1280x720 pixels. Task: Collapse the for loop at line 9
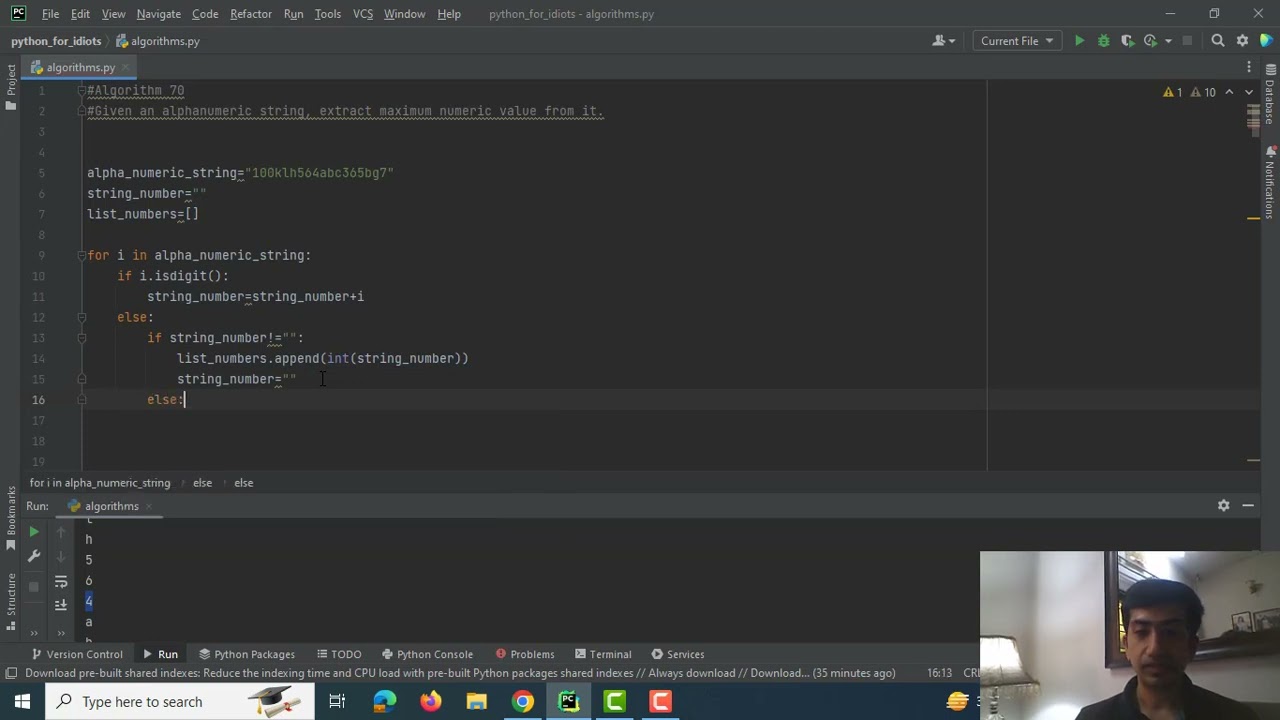(82, 255)
